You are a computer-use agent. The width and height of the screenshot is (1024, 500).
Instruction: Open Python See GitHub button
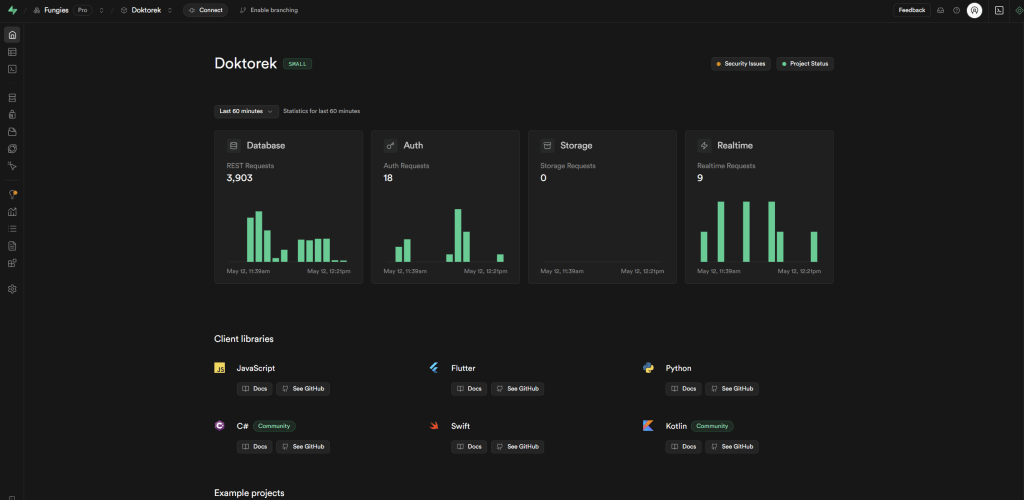(732, 389)
